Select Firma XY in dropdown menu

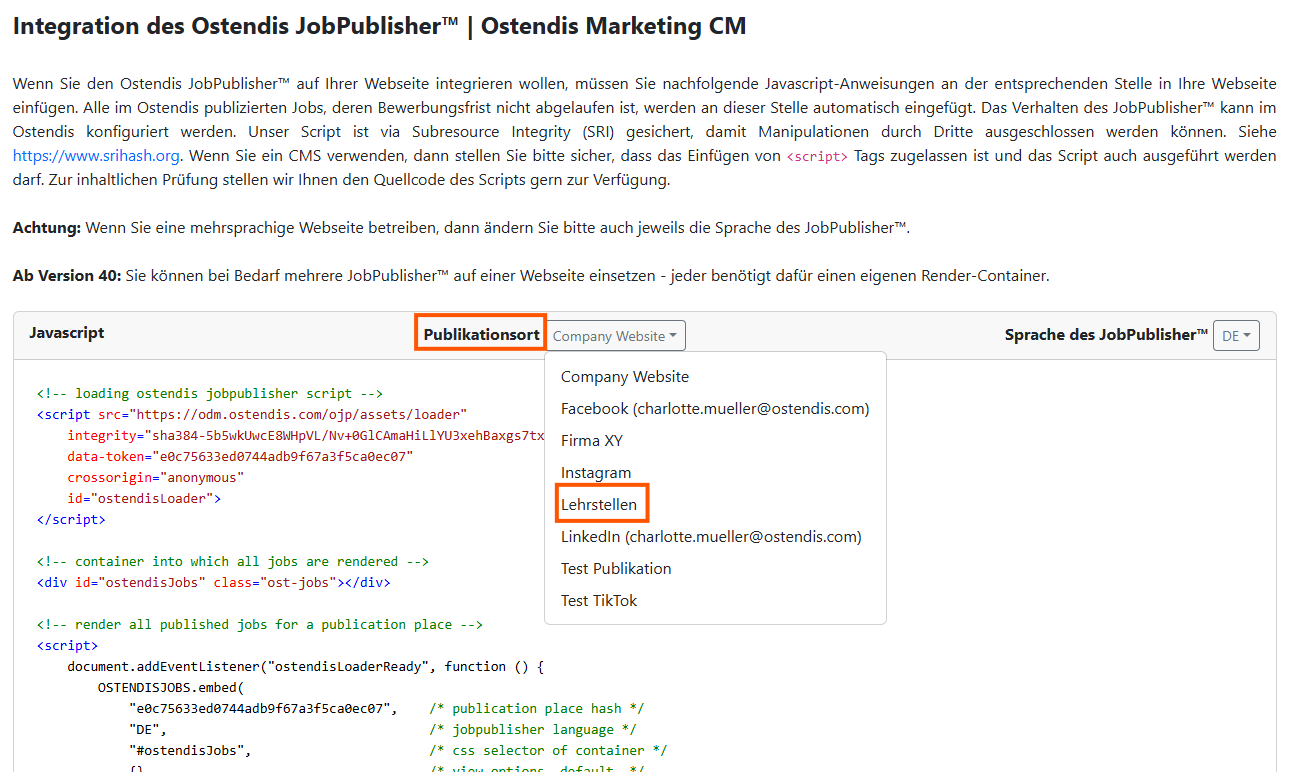591,441
